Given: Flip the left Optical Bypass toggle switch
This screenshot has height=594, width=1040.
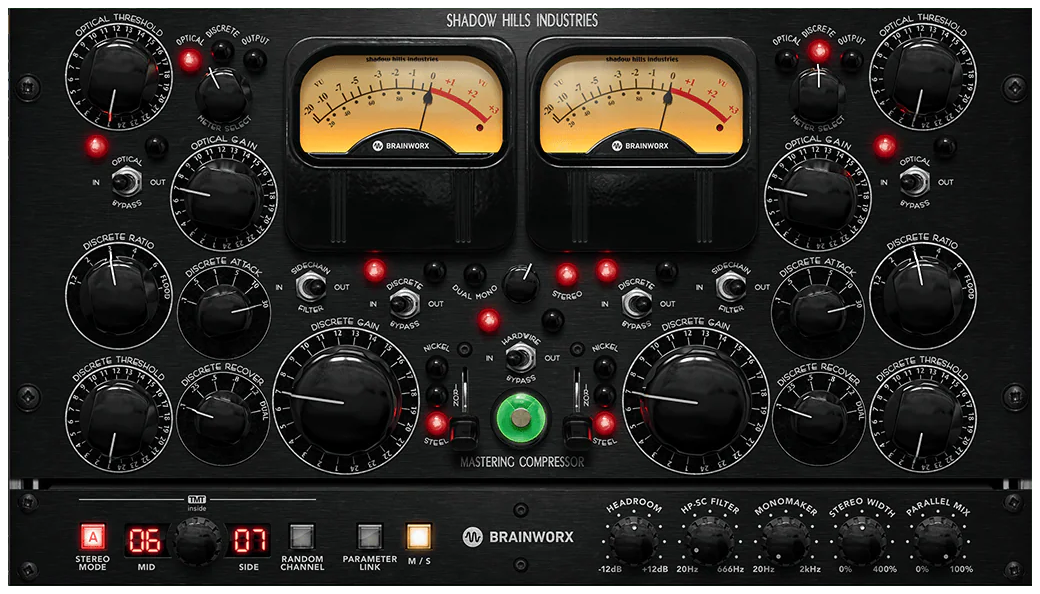Looking at the screenshot, I should (126, 182).
